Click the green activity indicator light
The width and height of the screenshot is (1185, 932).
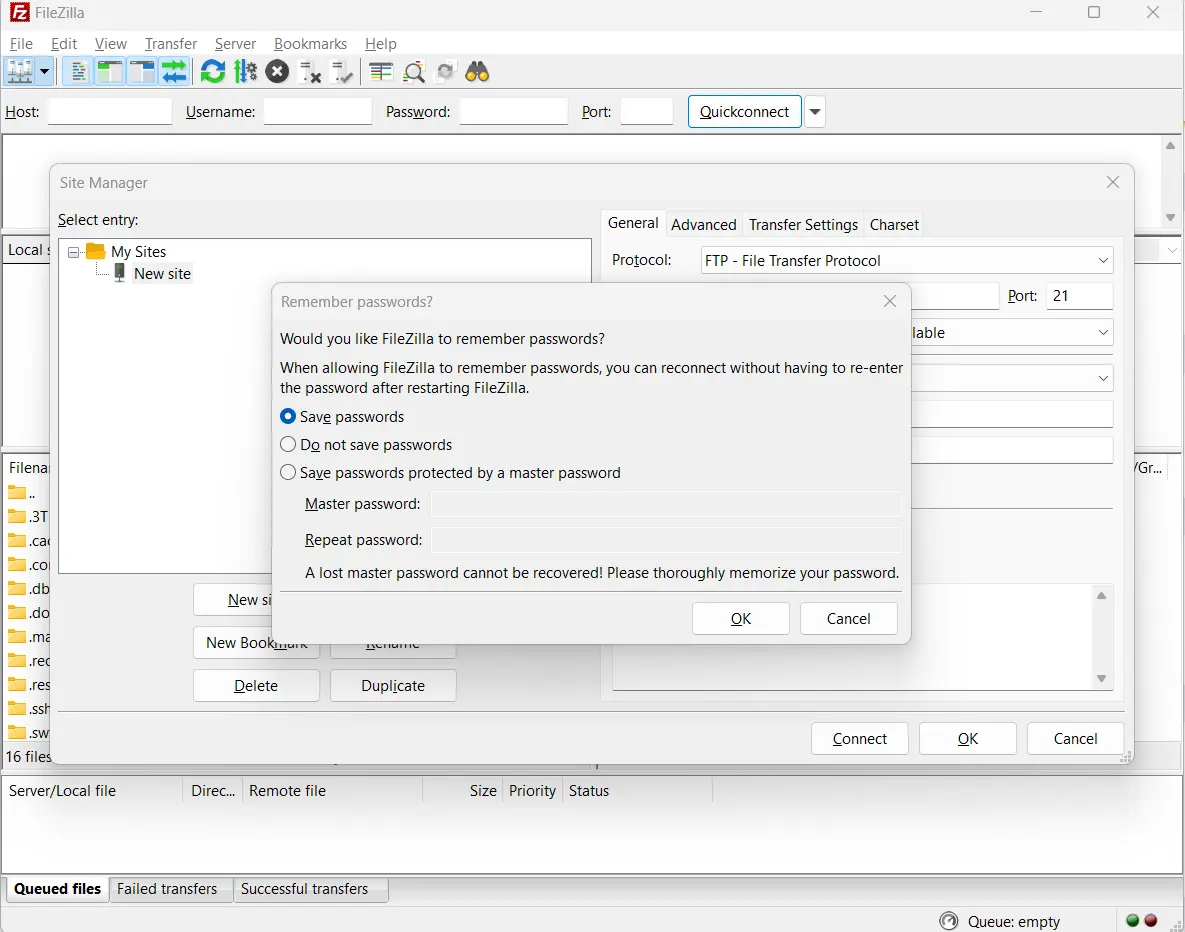[x=1132, y=920]
